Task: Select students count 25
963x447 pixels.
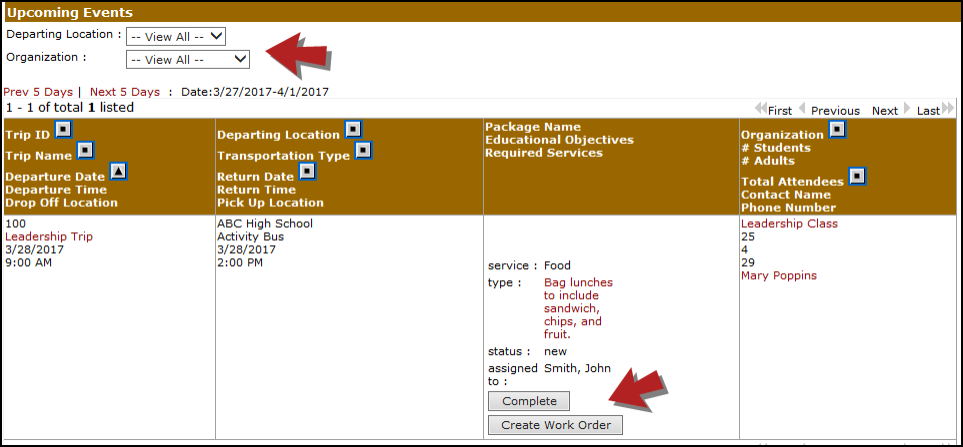Action: pyautogui.click(x=748, y=237)
